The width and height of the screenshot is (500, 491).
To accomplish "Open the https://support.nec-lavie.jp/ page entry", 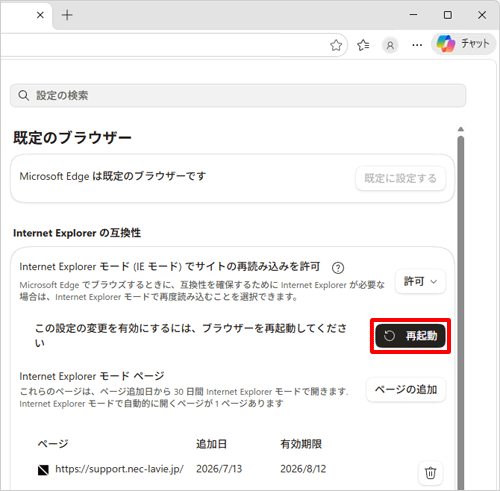I will tap(119, 469).
